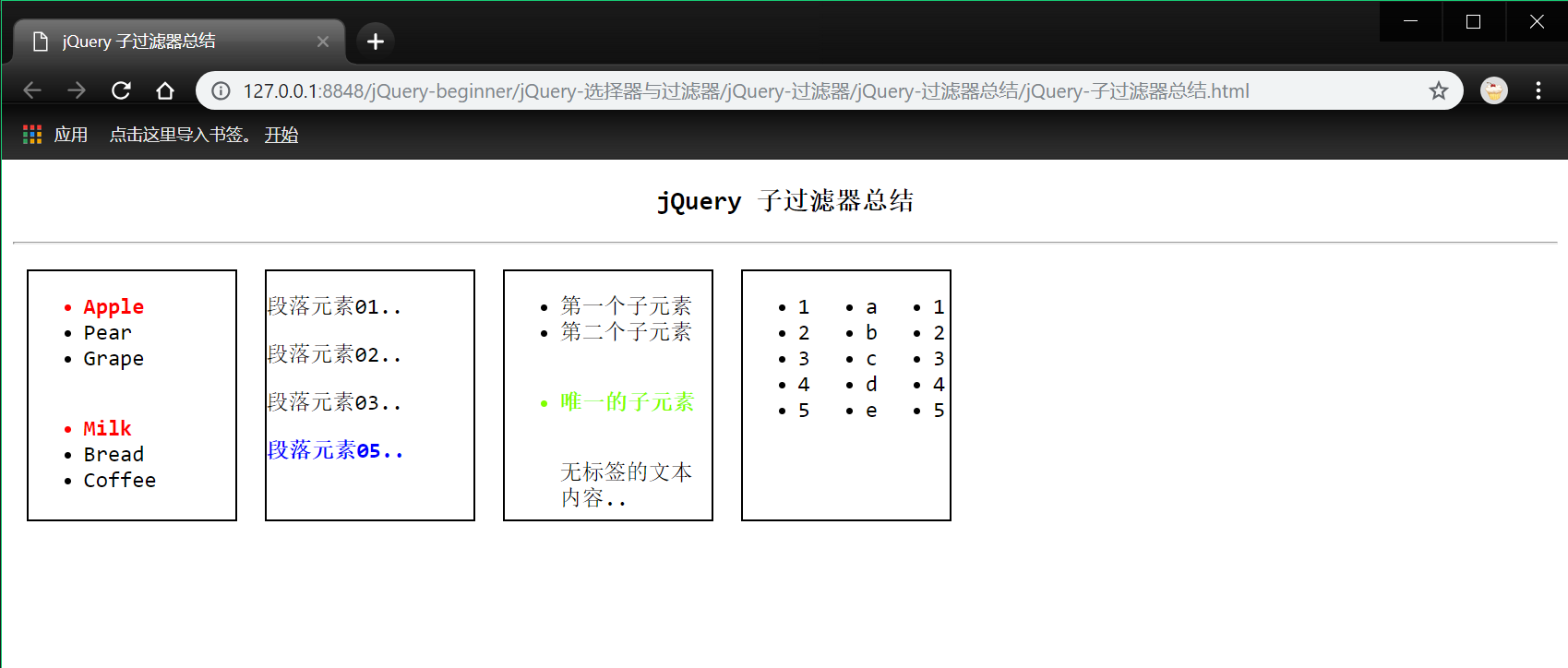Screen dimensions: 1568x668
Task: Close the jQuery 子过滤器总结 tab
Action: click(323, 42)
